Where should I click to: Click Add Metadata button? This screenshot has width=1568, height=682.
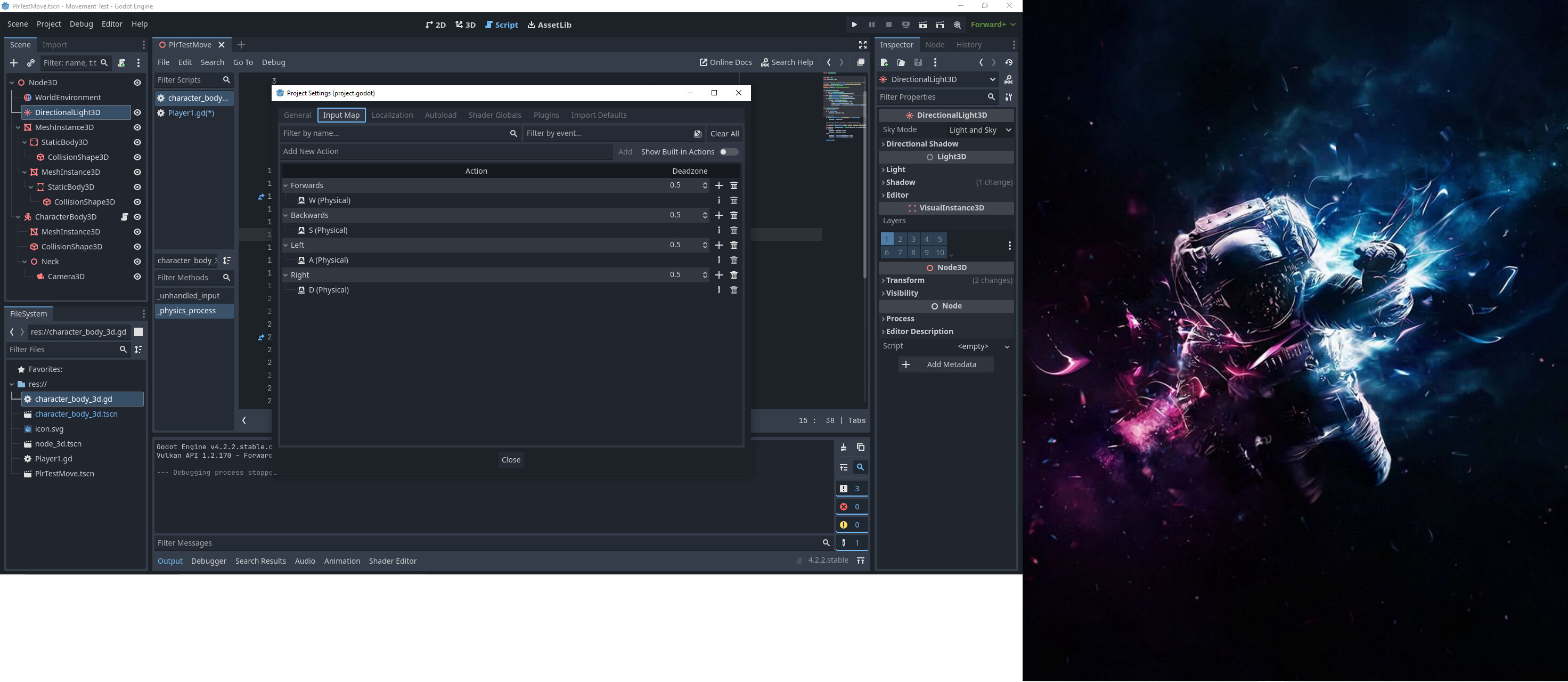pos(946,365)
